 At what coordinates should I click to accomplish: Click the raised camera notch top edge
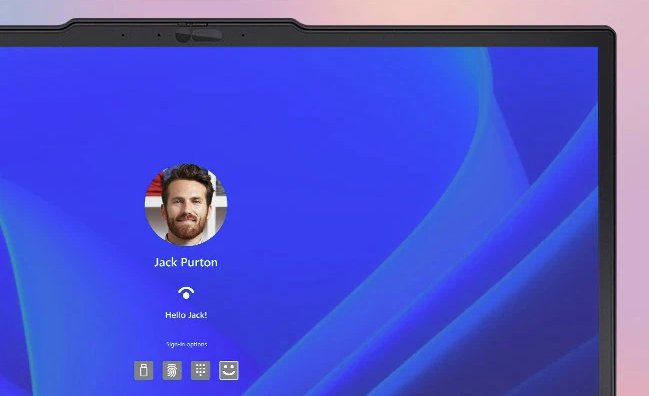tap(182, 19)
